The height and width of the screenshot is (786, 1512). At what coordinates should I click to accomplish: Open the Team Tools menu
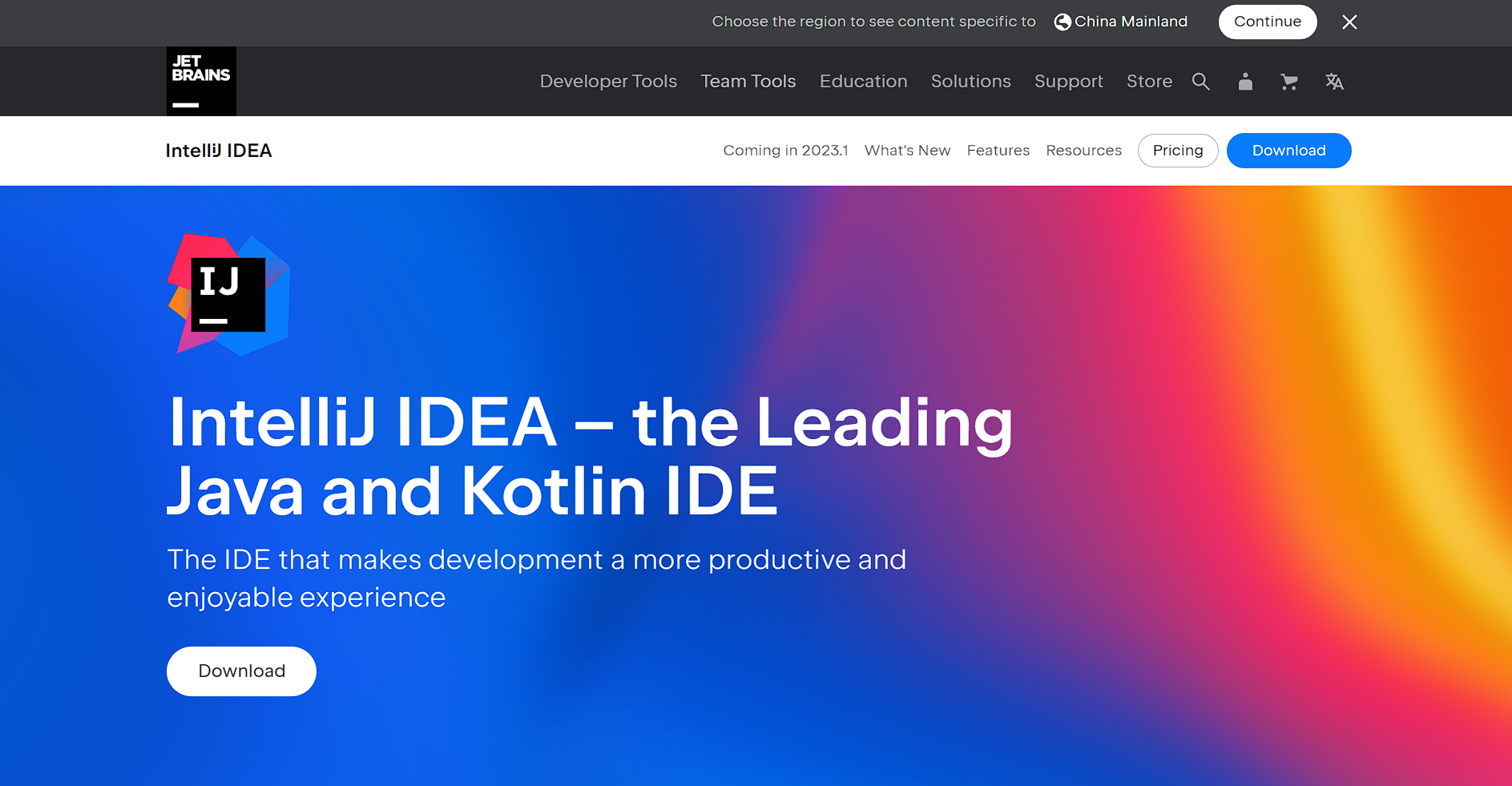click(748, 81)
